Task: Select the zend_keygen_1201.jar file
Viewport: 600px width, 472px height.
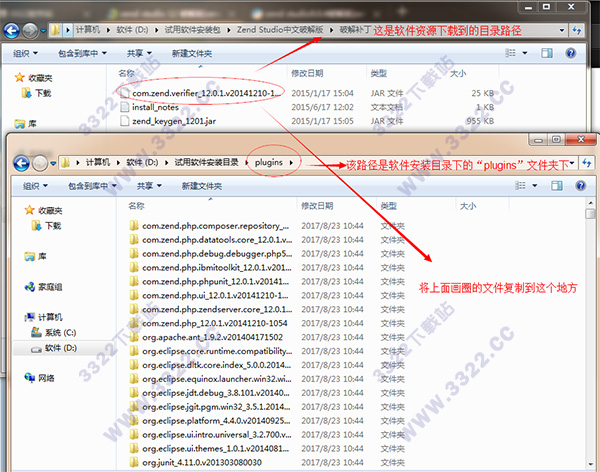Action: coord(168,121)
